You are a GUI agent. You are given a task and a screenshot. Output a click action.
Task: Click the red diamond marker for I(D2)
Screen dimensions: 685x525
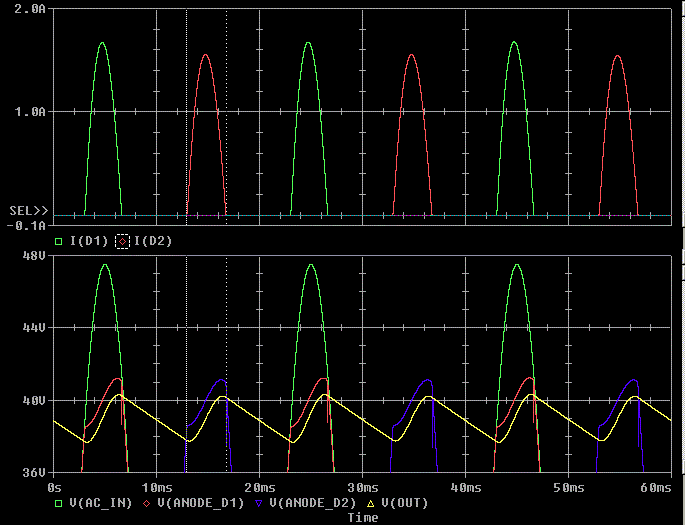(124, 241)
